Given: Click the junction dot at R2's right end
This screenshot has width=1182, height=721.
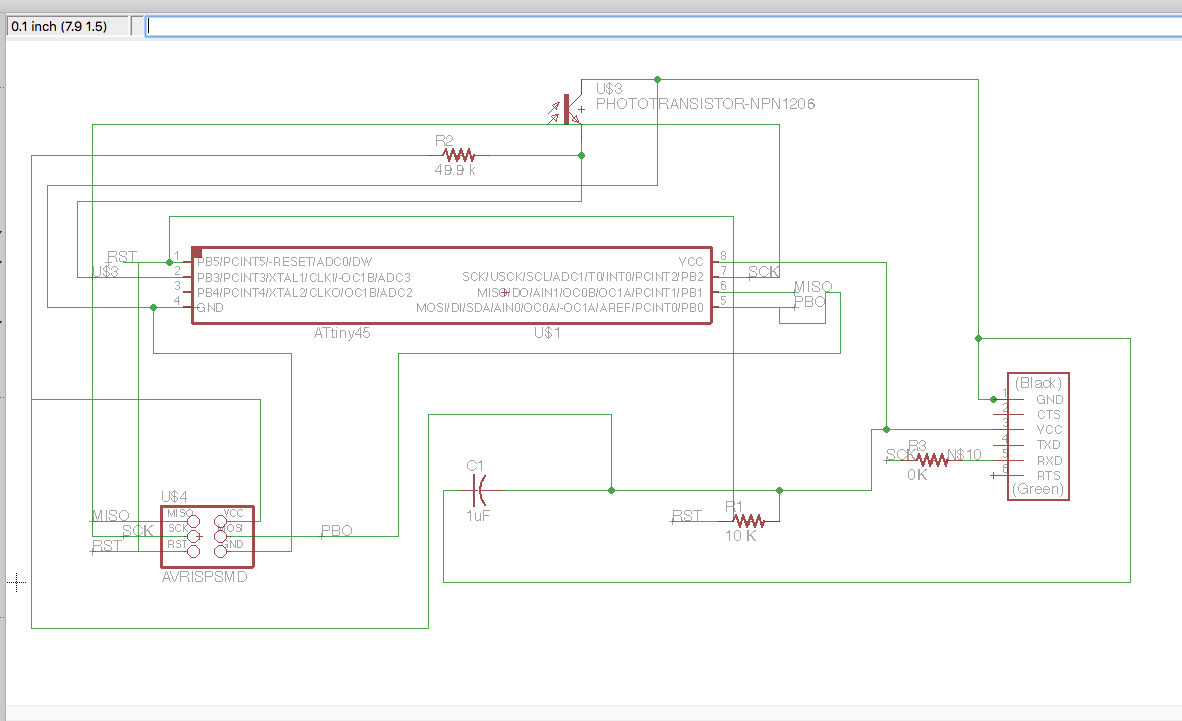Looking at the screenshot, I should pos(581,155).
